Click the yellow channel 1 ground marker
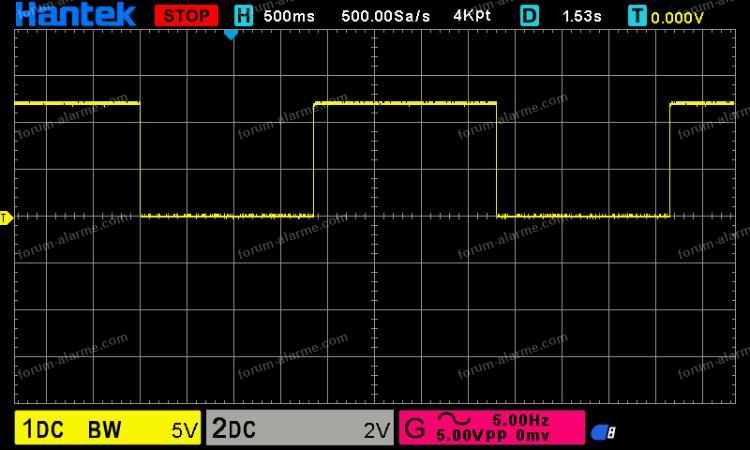Viewport: 750px width, 450px height. tap(5, 217)
